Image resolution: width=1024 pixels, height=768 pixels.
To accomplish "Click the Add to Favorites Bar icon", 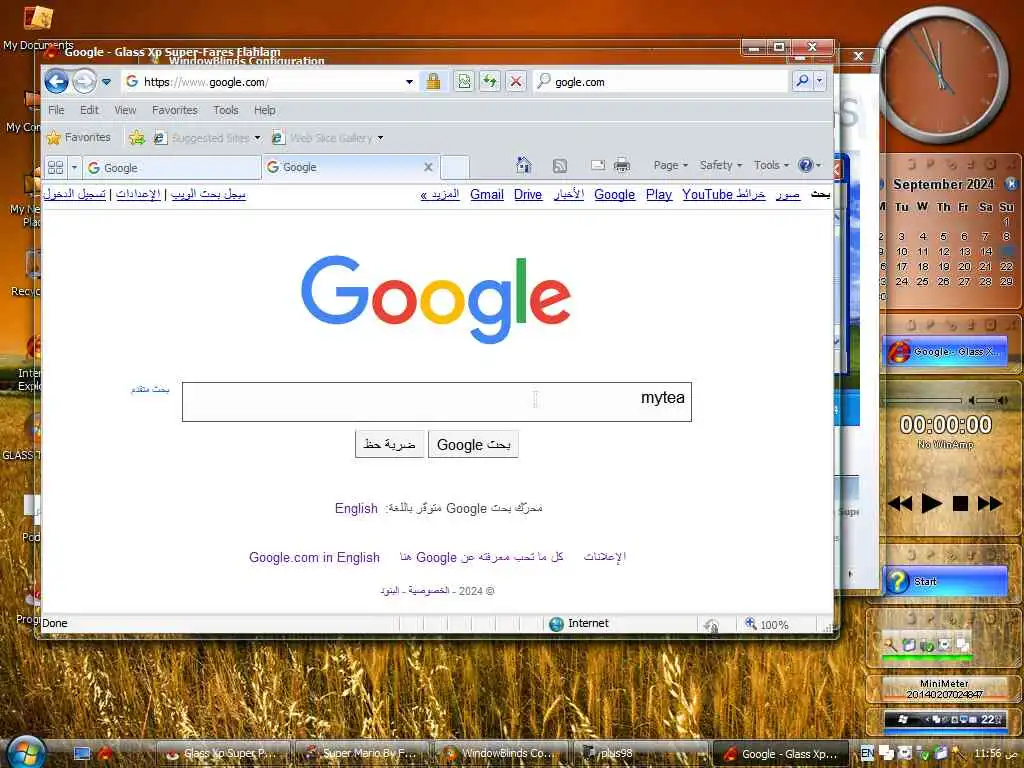I will pyautogui.click(x=136, y=137).
